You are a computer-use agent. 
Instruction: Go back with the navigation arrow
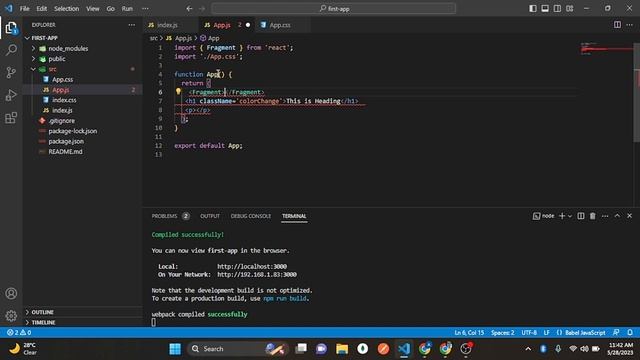click(x=189, y=9)
